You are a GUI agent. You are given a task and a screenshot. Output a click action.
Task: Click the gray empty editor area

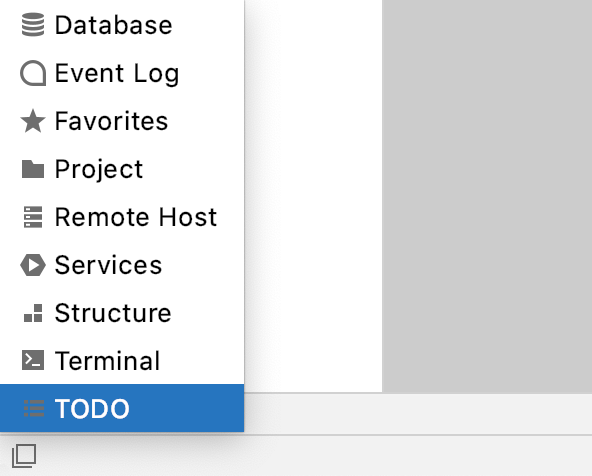[x=487, y=196]
